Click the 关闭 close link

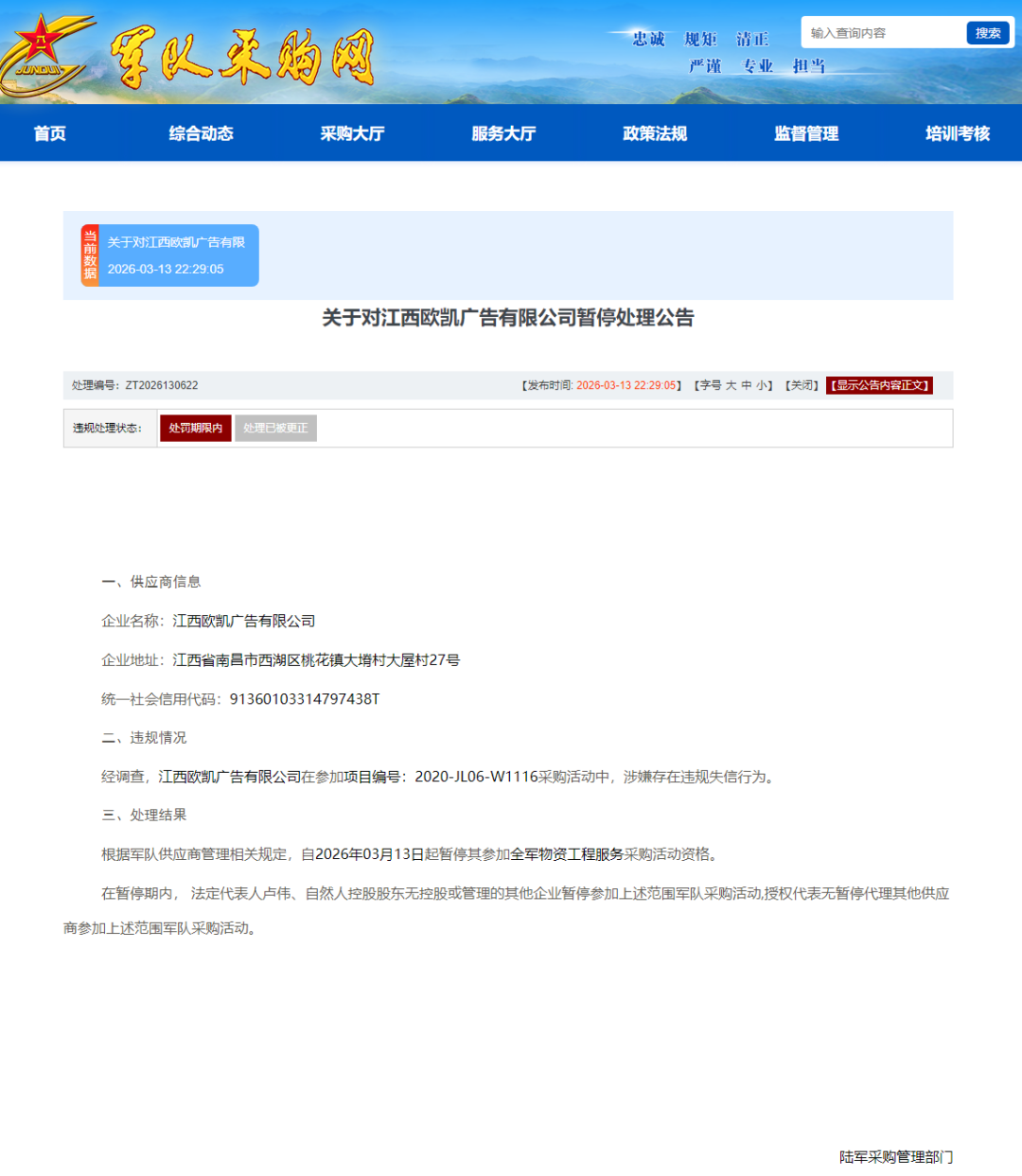point(800,385)
